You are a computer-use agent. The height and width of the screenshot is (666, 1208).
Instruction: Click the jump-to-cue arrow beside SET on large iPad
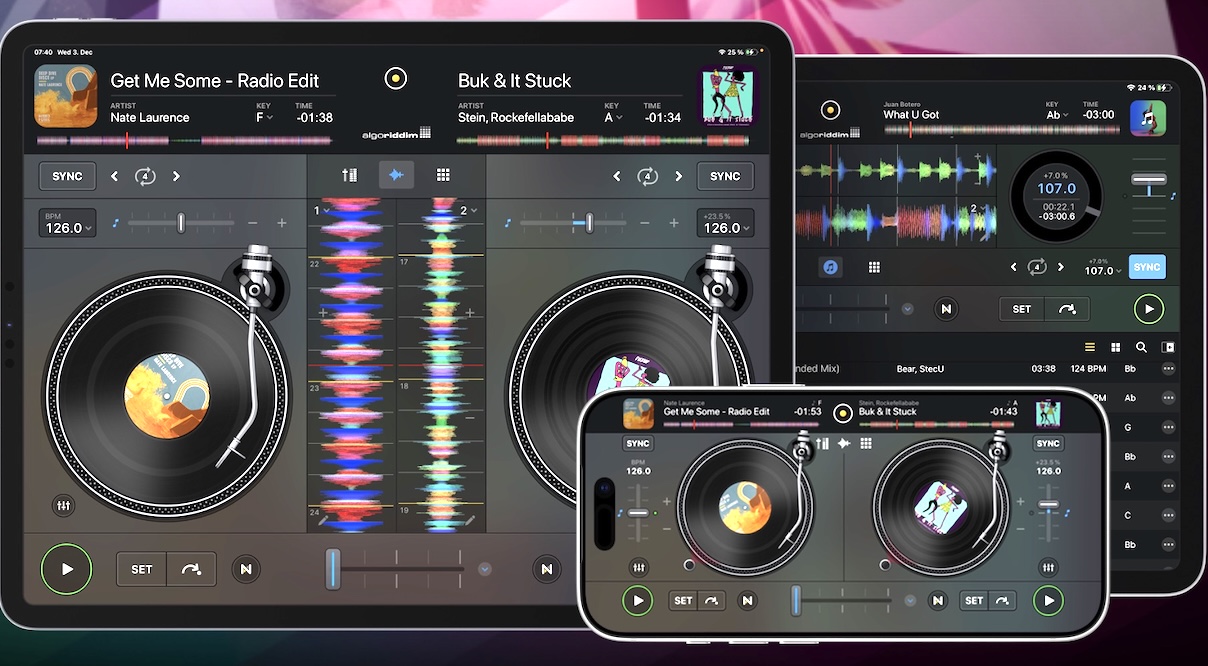coord(191,569)
